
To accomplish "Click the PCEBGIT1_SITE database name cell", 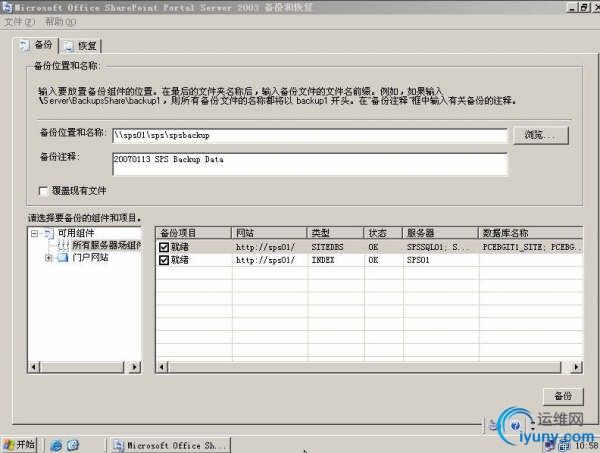I will pos(532,247).
